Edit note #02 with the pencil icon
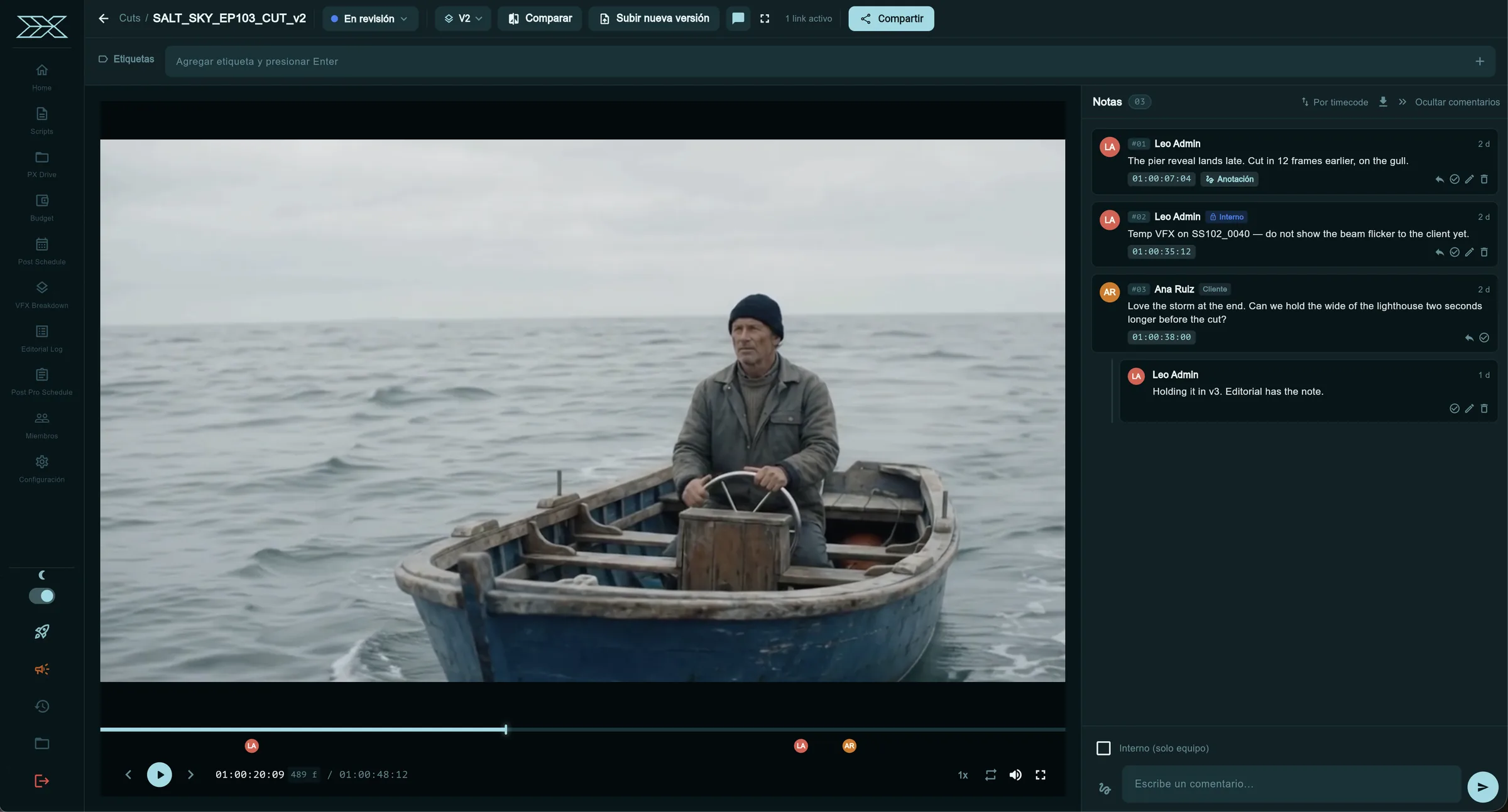1508x812 pixels. click(x=1469, y=252)
